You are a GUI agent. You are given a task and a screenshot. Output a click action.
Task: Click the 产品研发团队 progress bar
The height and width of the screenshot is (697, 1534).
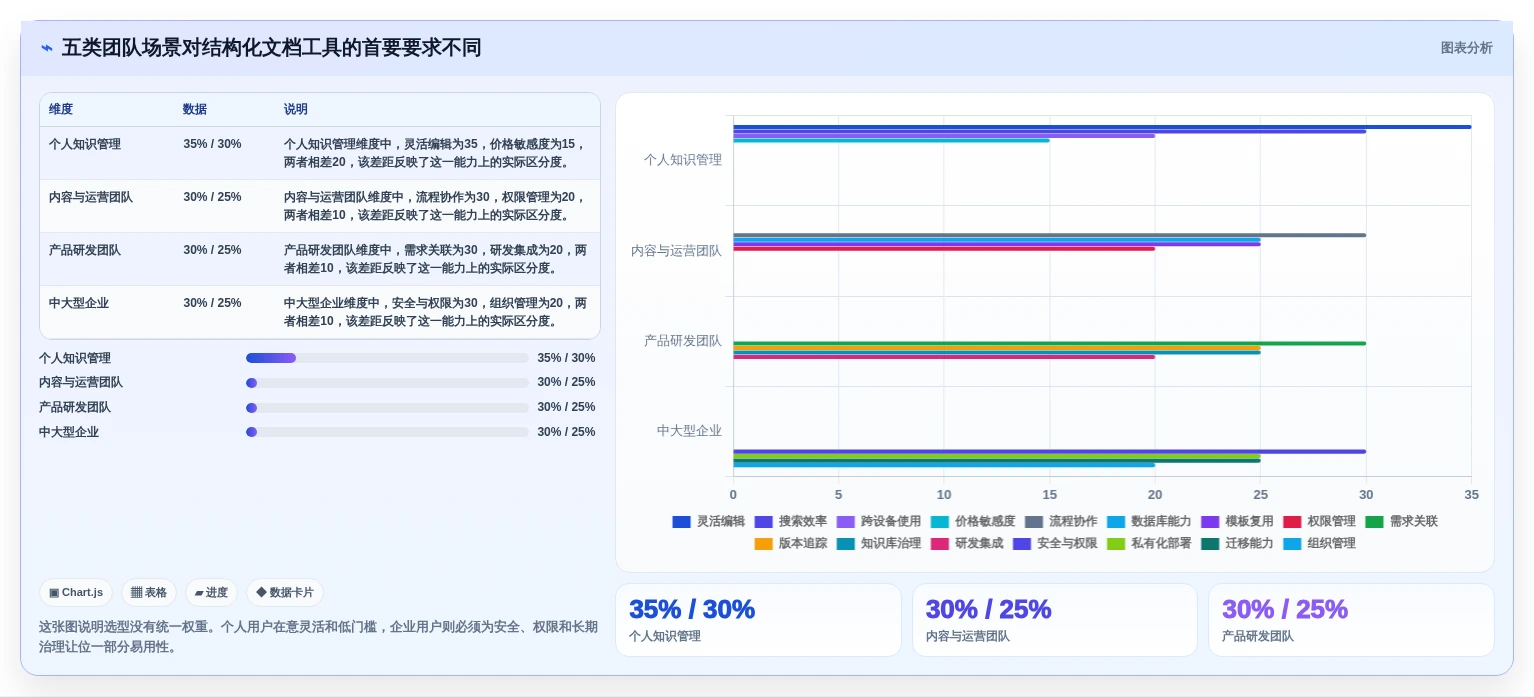[387, 407]
